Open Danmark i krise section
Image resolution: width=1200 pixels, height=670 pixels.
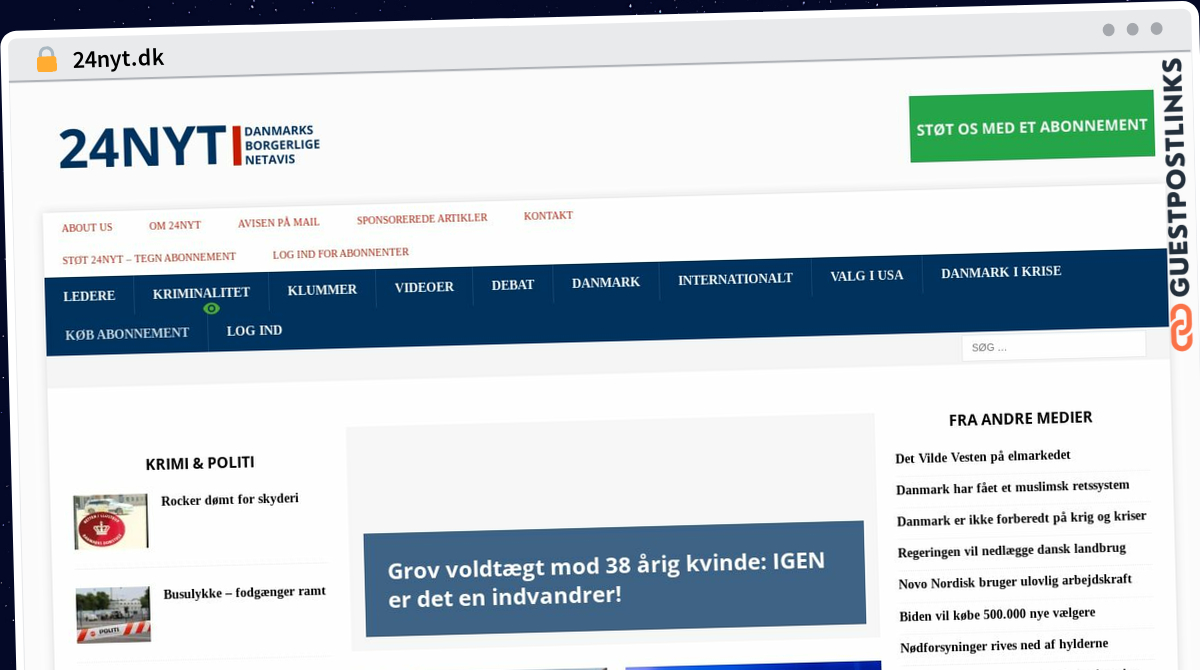click(x=1001, y=272)
